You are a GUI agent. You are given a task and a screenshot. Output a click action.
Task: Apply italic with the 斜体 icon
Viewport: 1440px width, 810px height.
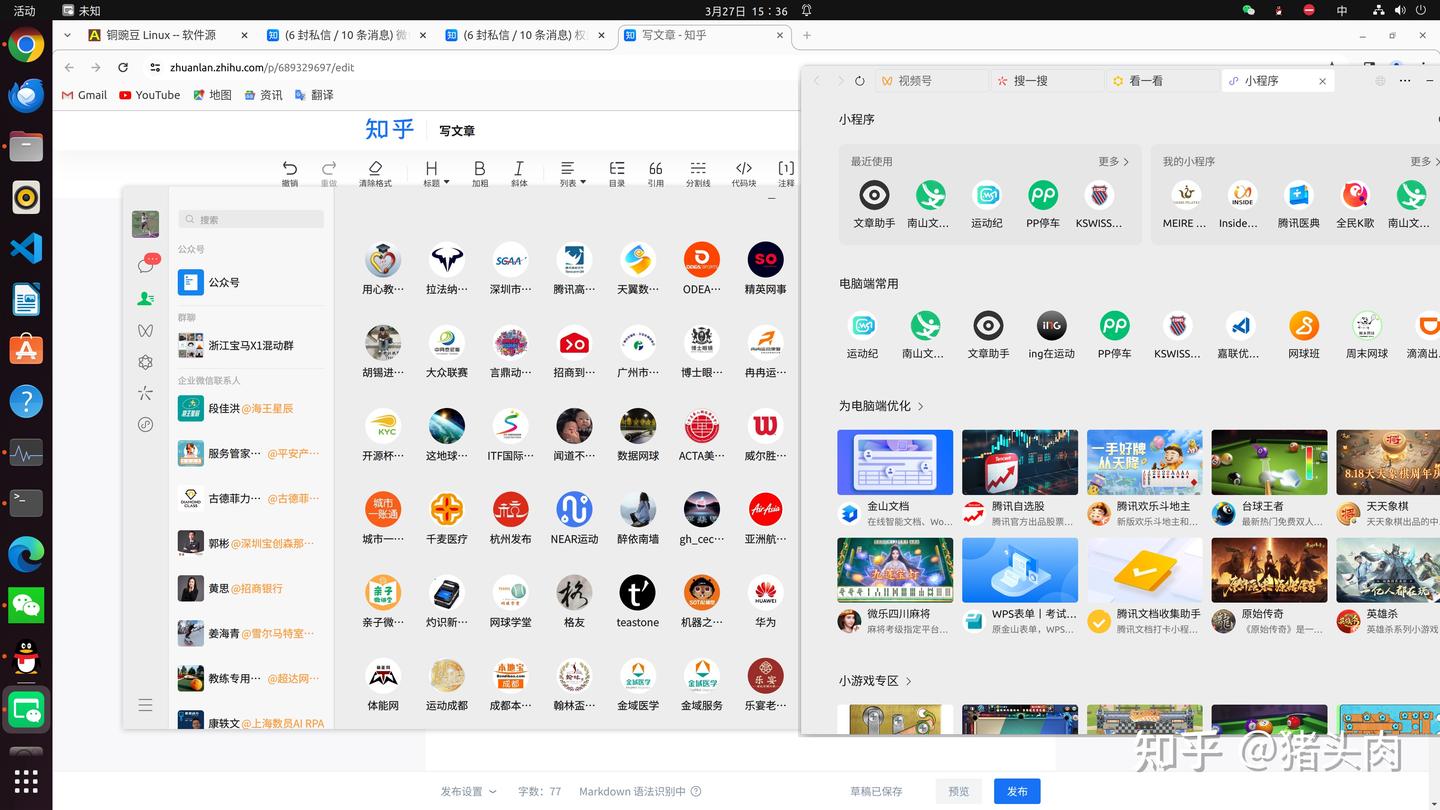(x=517, y=169)
